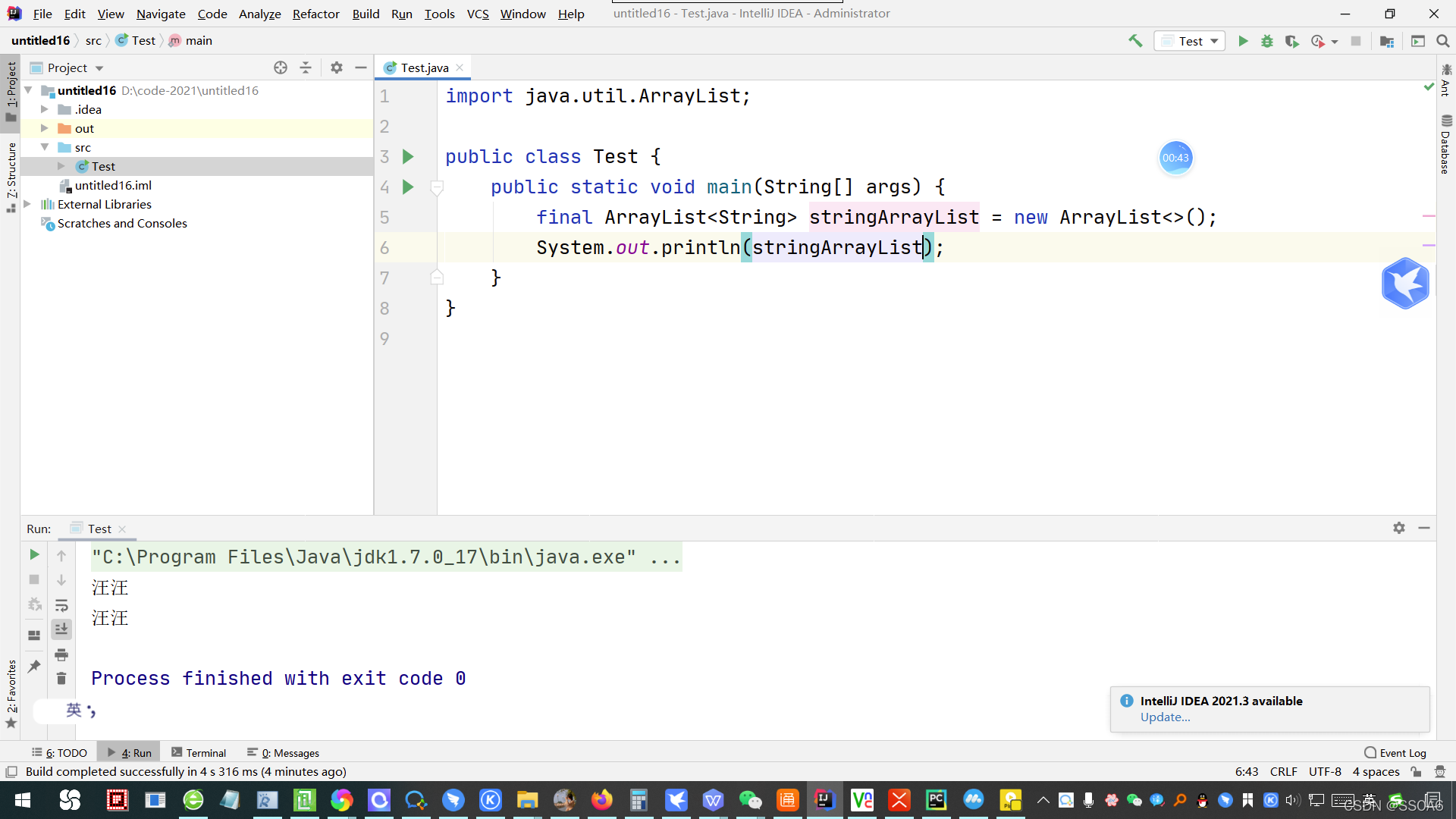Open Run configuration Test dropdown
This screenshot has width=1456, height=819.
click(1190, 41)
